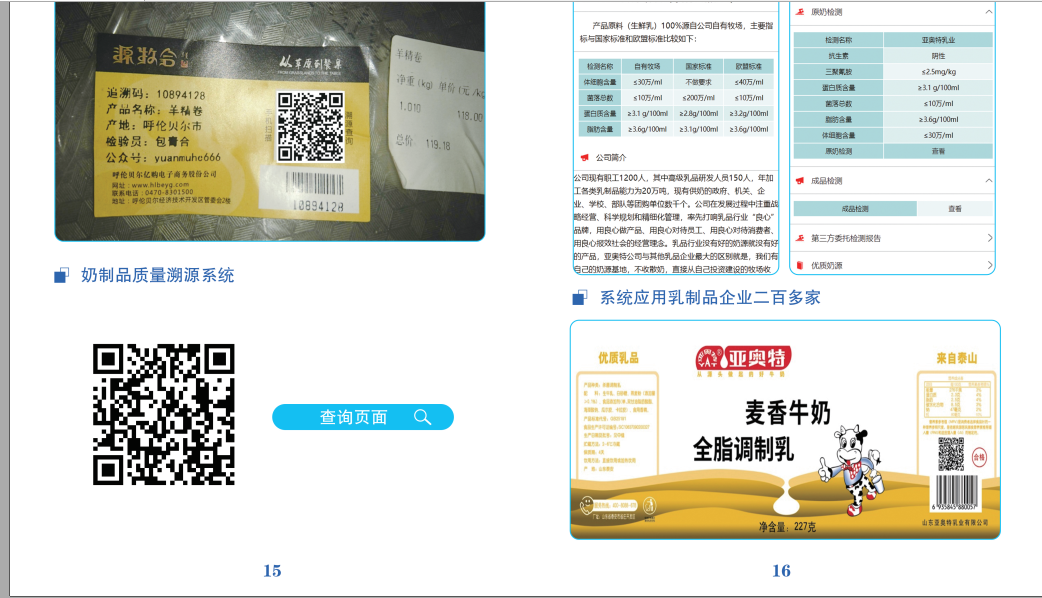Click the small QR code on milk label
Viewport: 1042px width, 598px height.
(951, 454)
